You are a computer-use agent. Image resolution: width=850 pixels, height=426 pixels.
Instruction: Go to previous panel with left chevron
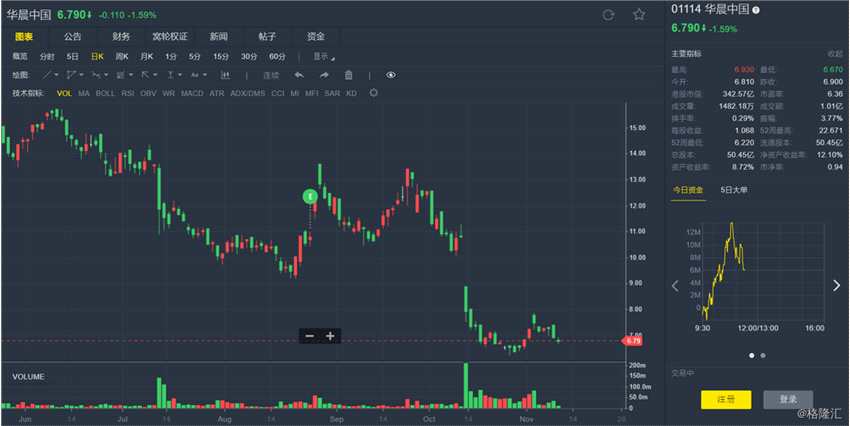pos(675,286)
